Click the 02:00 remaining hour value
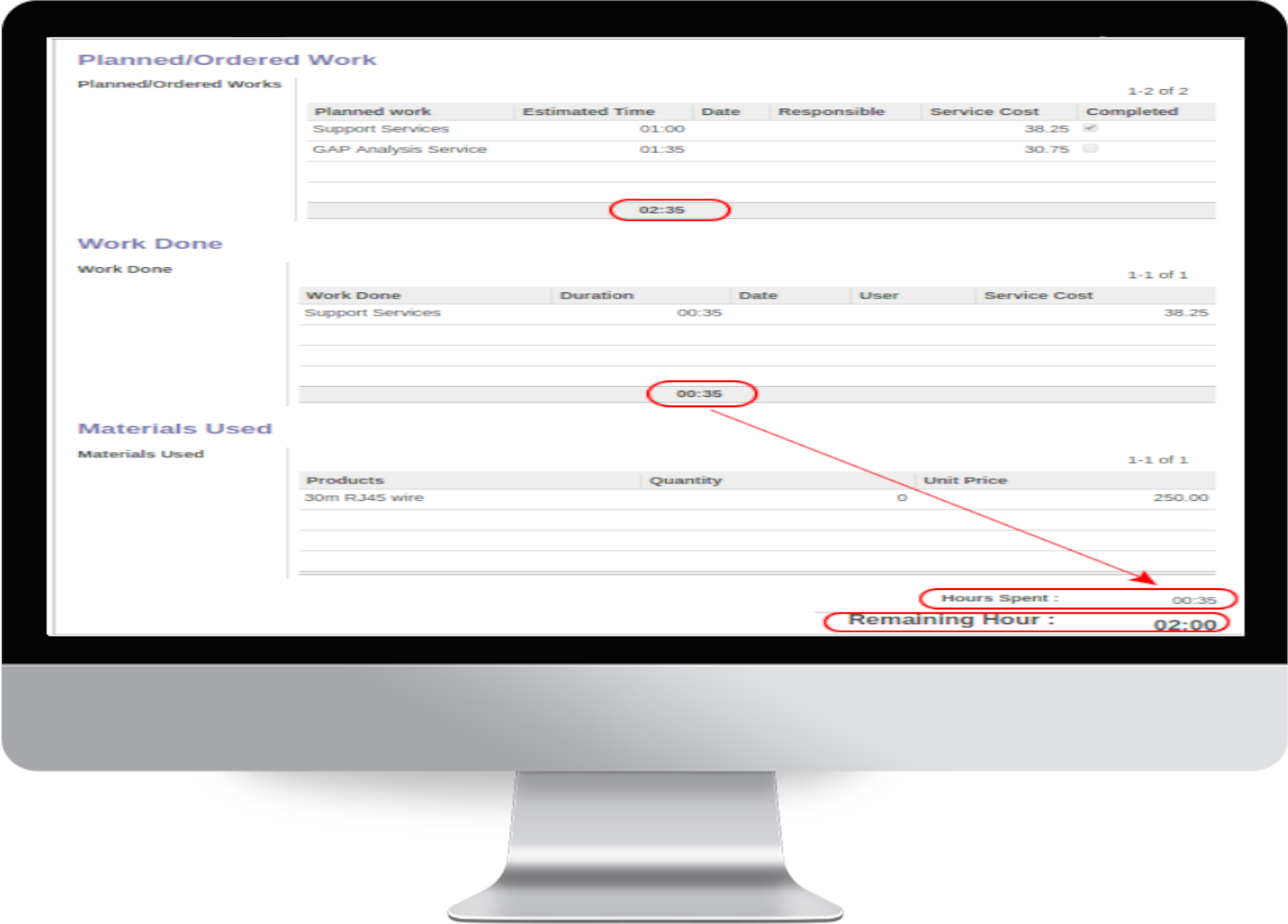This screenshot has width=1288, height=924. pyautogui.click(x=1185, y=624)
